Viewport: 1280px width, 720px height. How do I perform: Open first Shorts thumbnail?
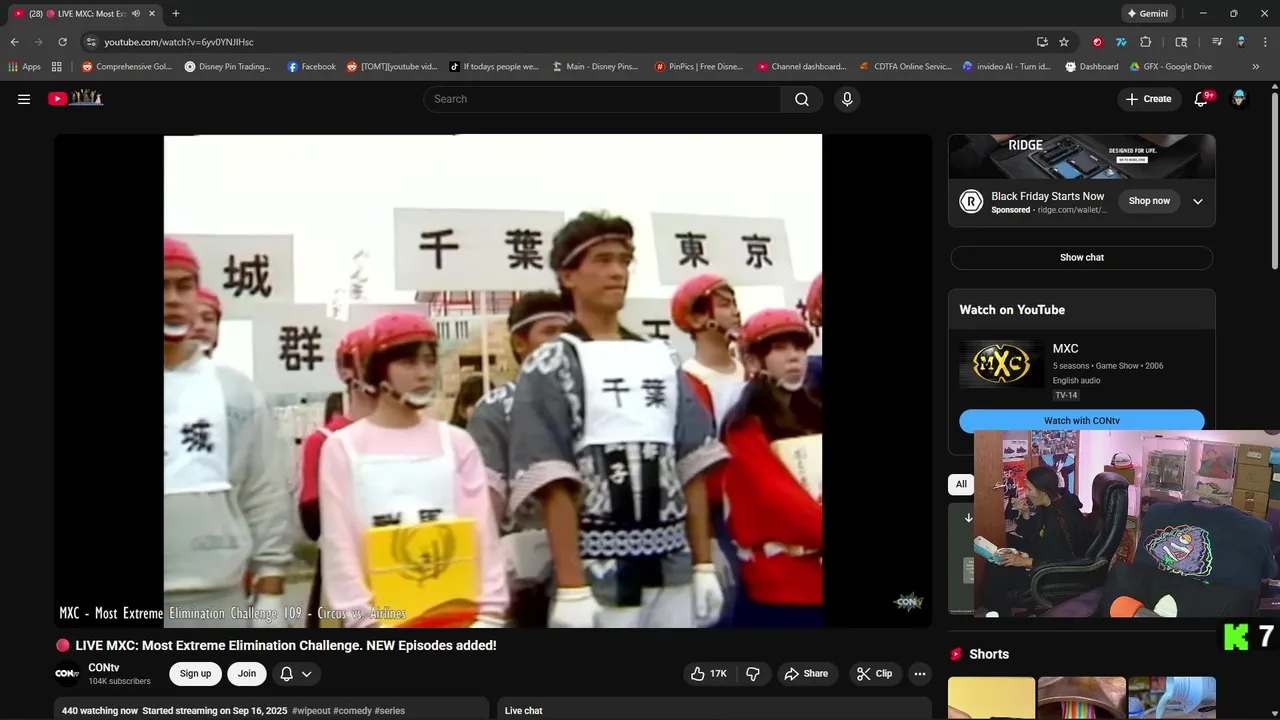[992, 698]
